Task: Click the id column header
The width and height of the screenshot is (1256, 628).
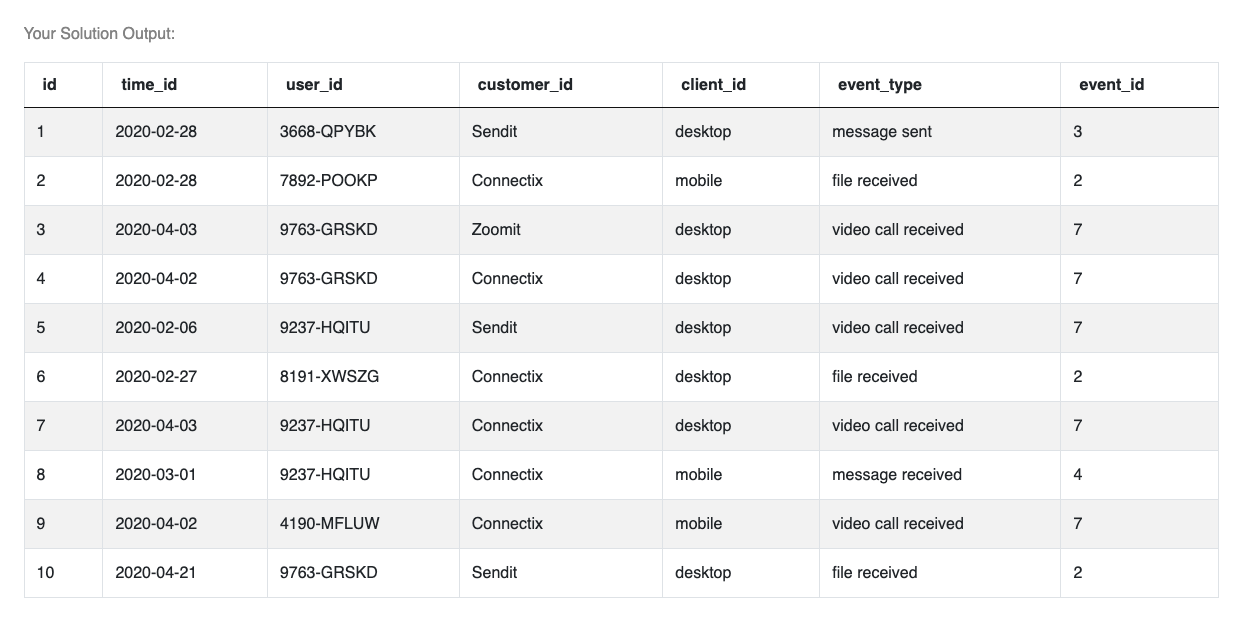Action: [x=49, y=85]
